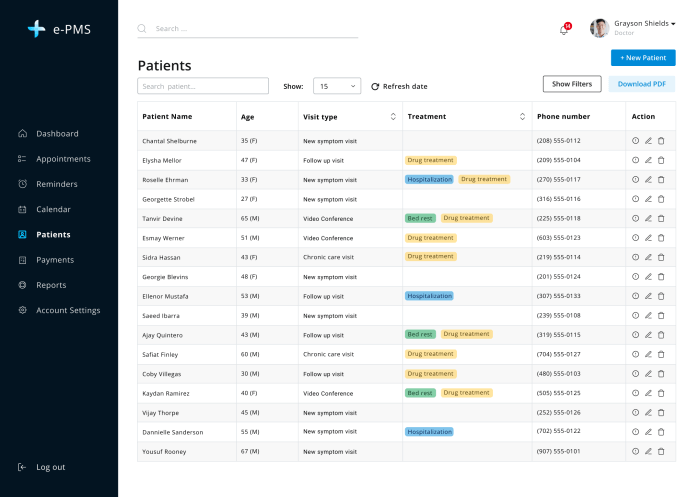Screen dimensions: 700x497
Task: Click Bed rest tag for Kaydan Ramirez
Action: pyautogui.click(x=420, y=393)
